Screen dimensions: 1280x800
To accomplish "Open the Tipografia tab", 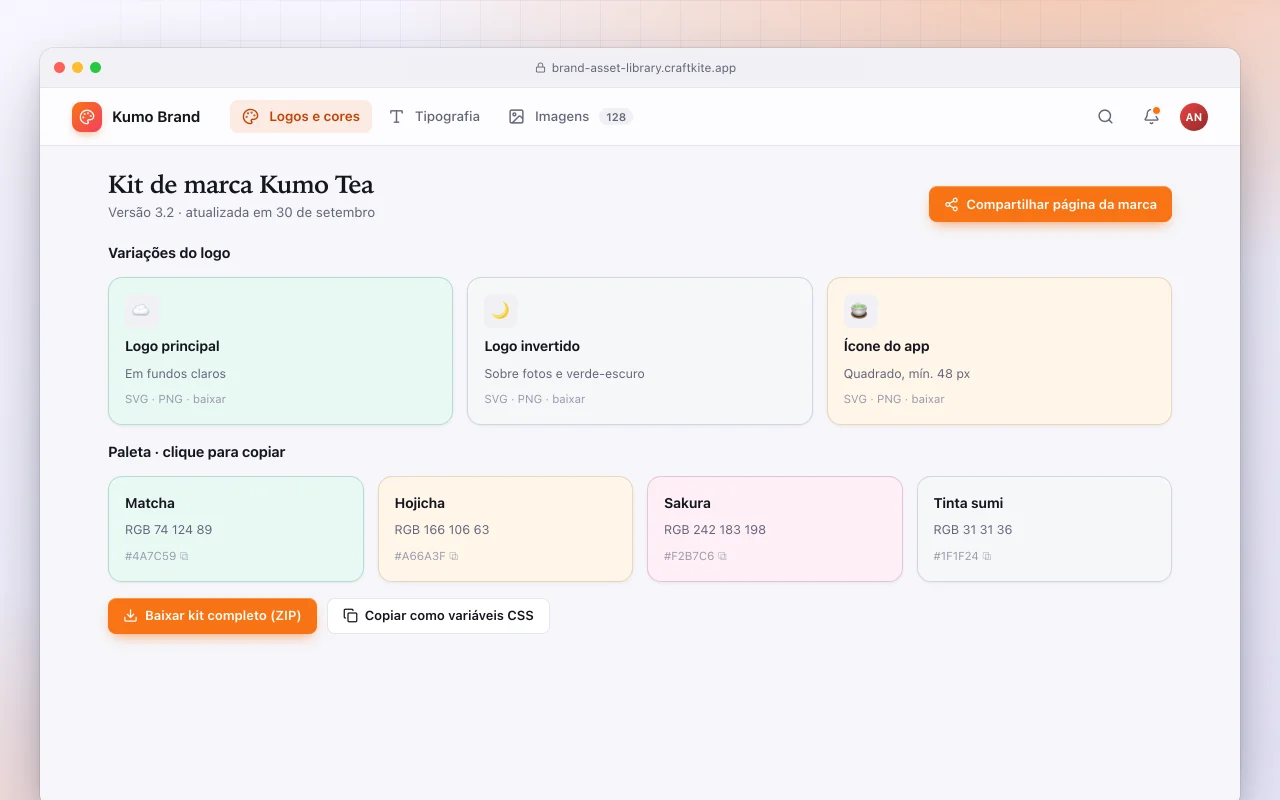I will 434,117.
